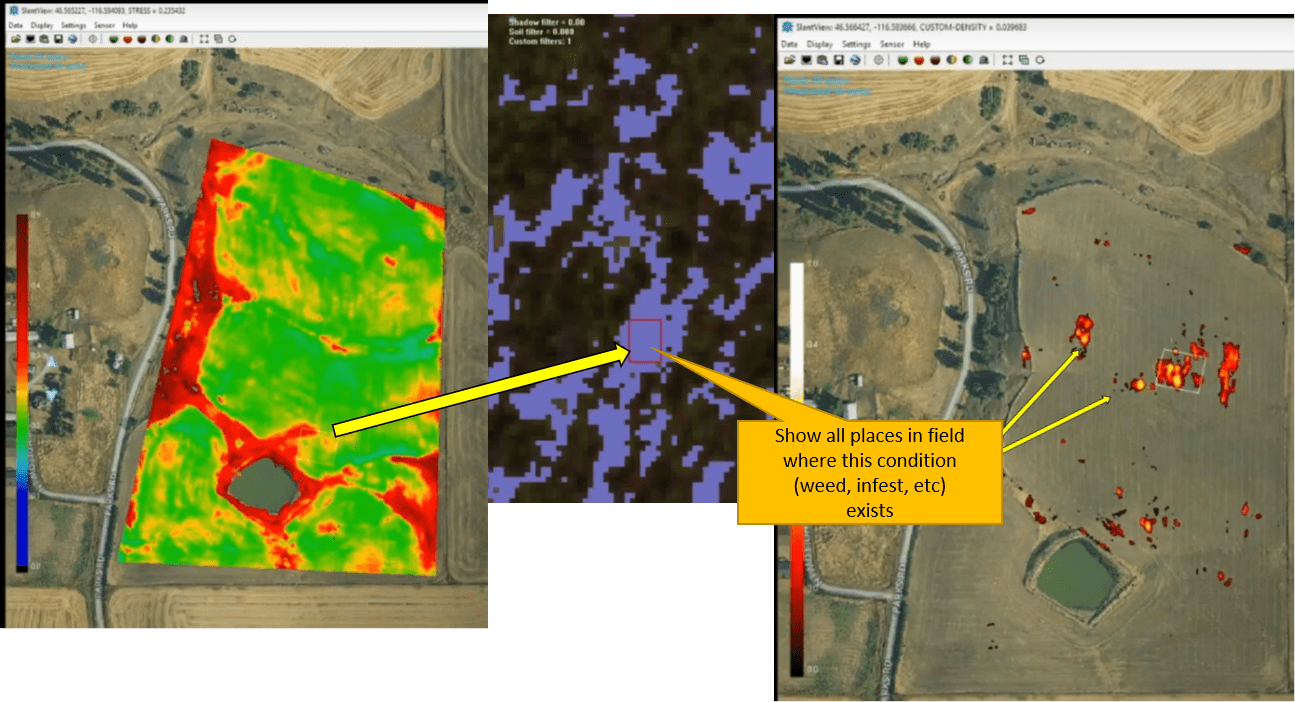This screenshot has width=1295, height=702.
Task: Open the Data menu on the left window
Action: 17,26
